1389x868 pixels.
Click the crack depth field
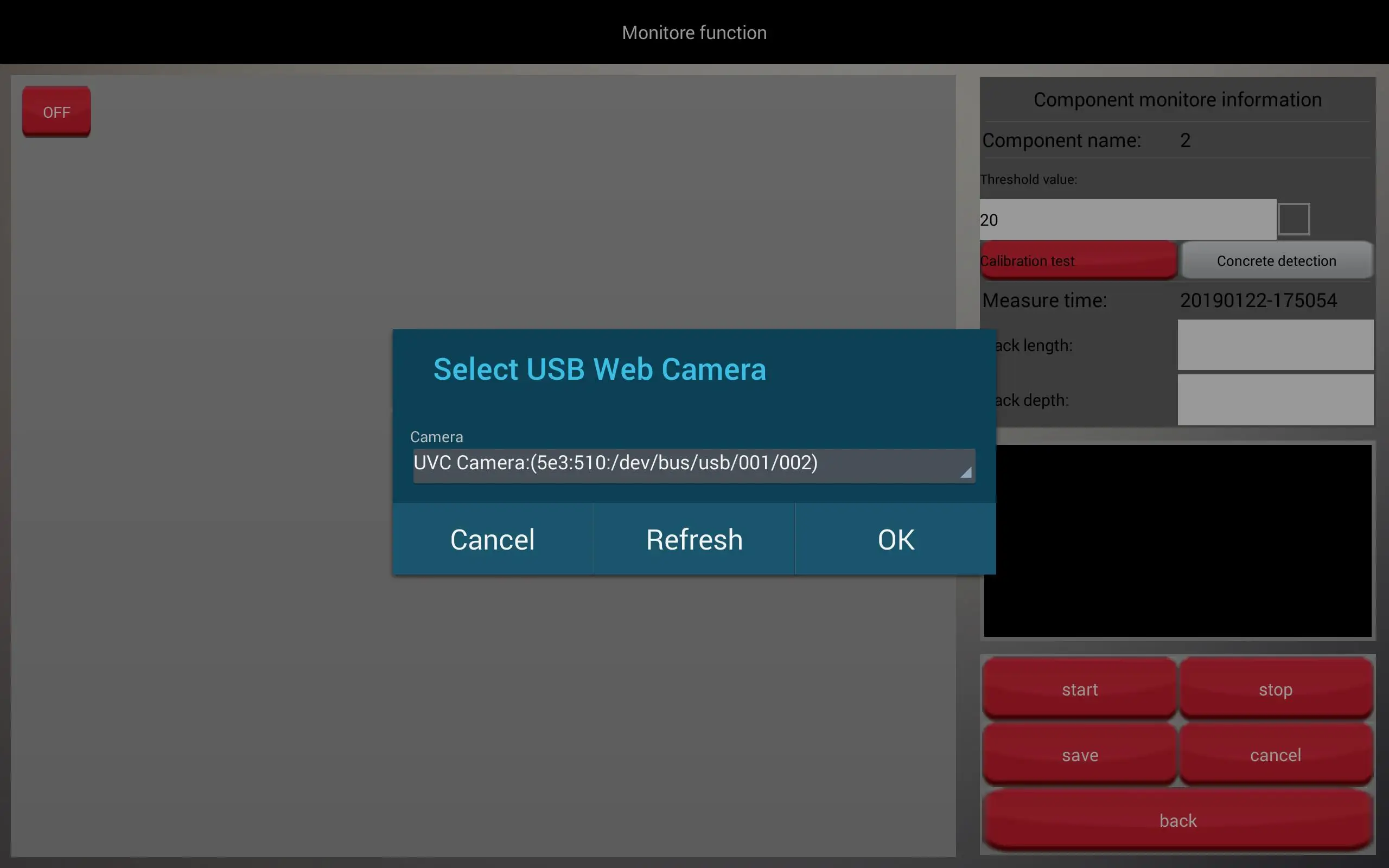(x=1275, y=400)
